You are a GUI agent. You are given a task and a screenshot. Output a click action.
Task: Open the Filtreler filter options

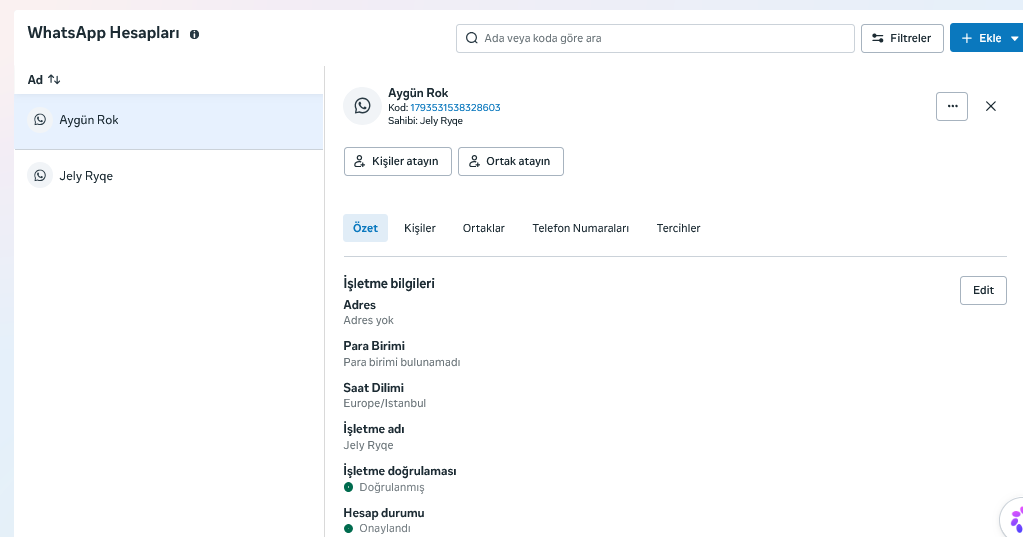tap(902, 39)
